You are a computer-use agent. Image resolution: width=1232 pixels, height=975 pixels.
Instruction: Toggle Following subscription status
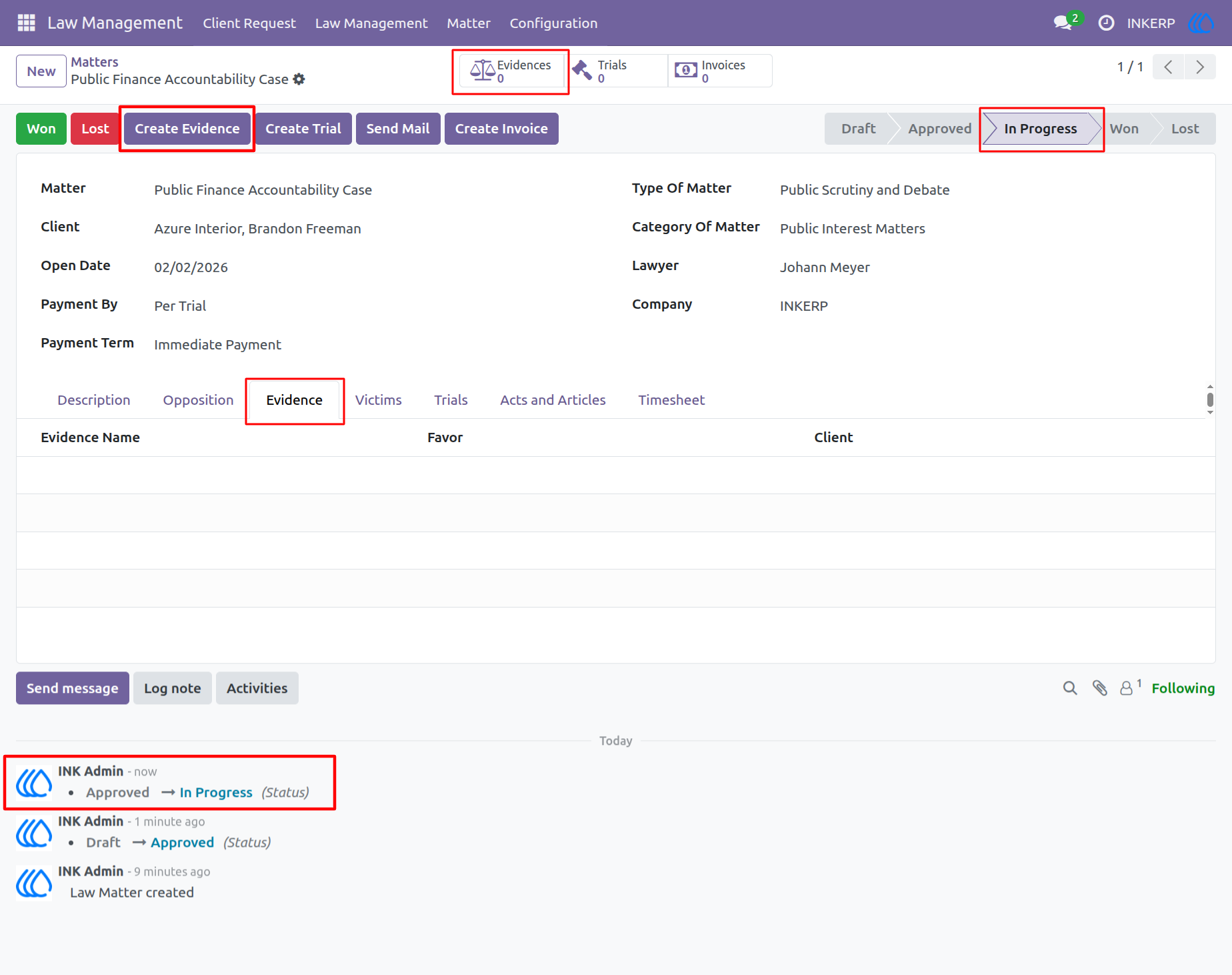[x=1183, y=688]
